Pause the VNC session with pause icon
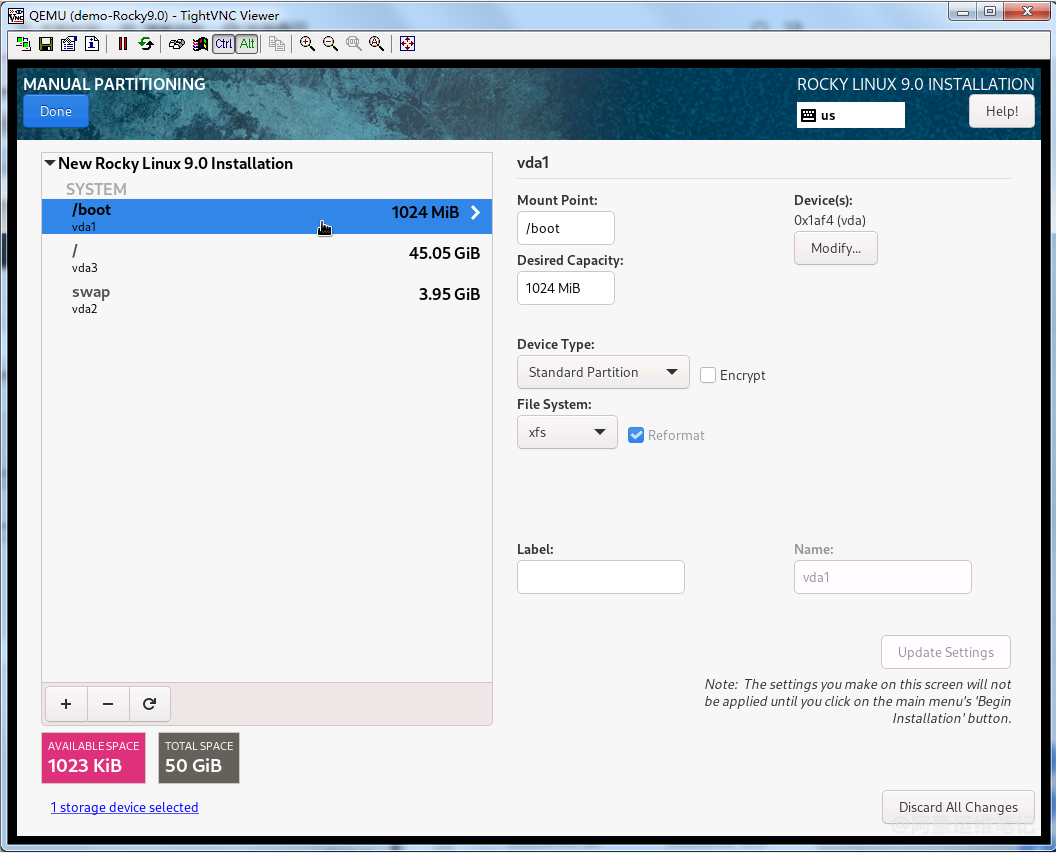Image resolution: width=1056 pixels, height=853 pixels. (x=123, y=44)
